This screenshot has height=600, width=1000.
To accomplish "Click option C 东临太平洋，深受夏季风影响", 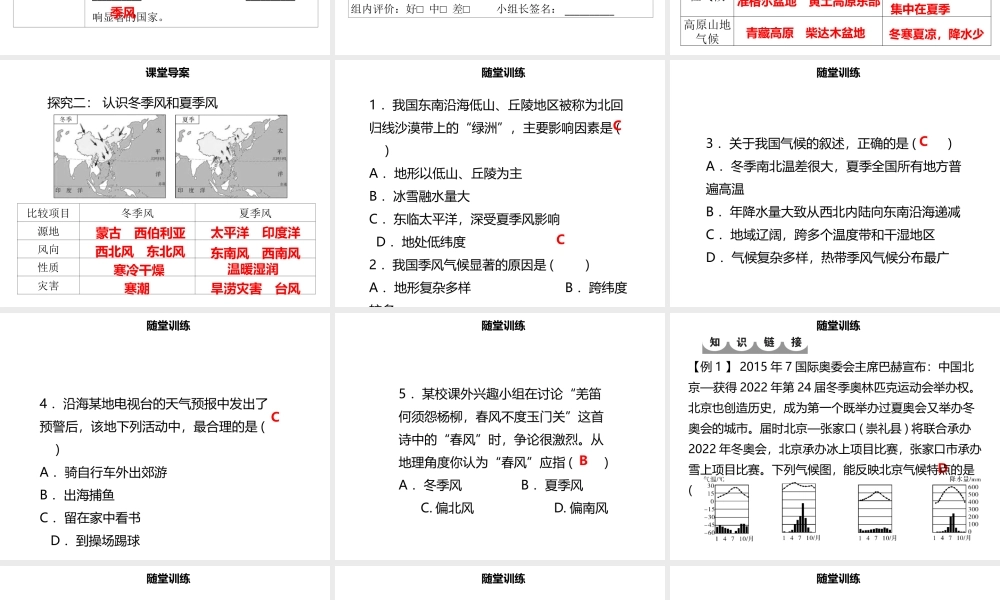I will tap(464, 219).
